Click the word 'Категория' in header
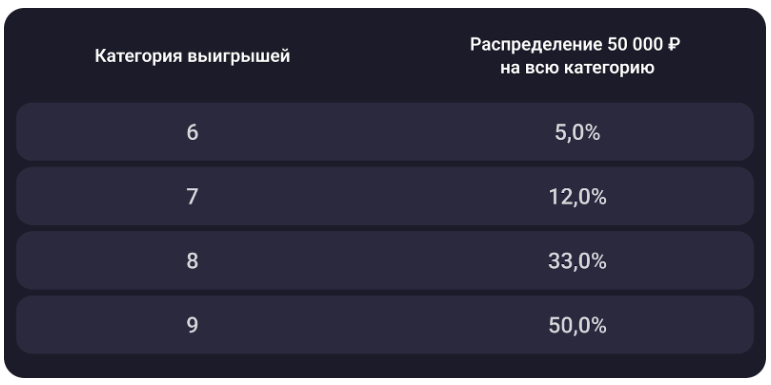The image size is (771, 385). tap(139, 56)
